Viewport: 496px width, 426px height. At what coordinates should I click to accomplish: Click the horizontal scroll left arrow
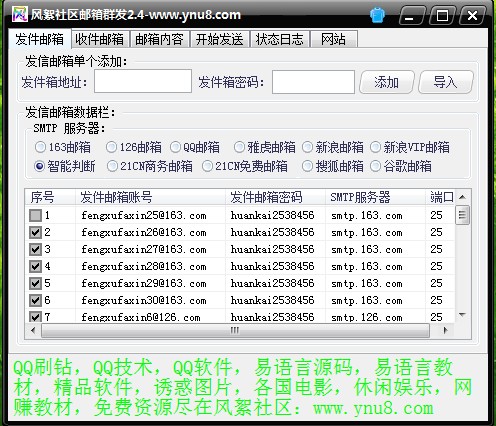33,330
